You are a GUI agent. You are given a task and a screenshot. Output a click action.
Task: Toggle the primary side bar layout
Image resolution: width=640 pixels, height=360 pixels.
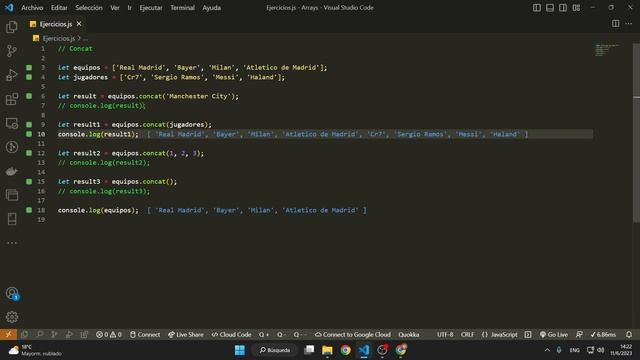click(x=537, y=8)
